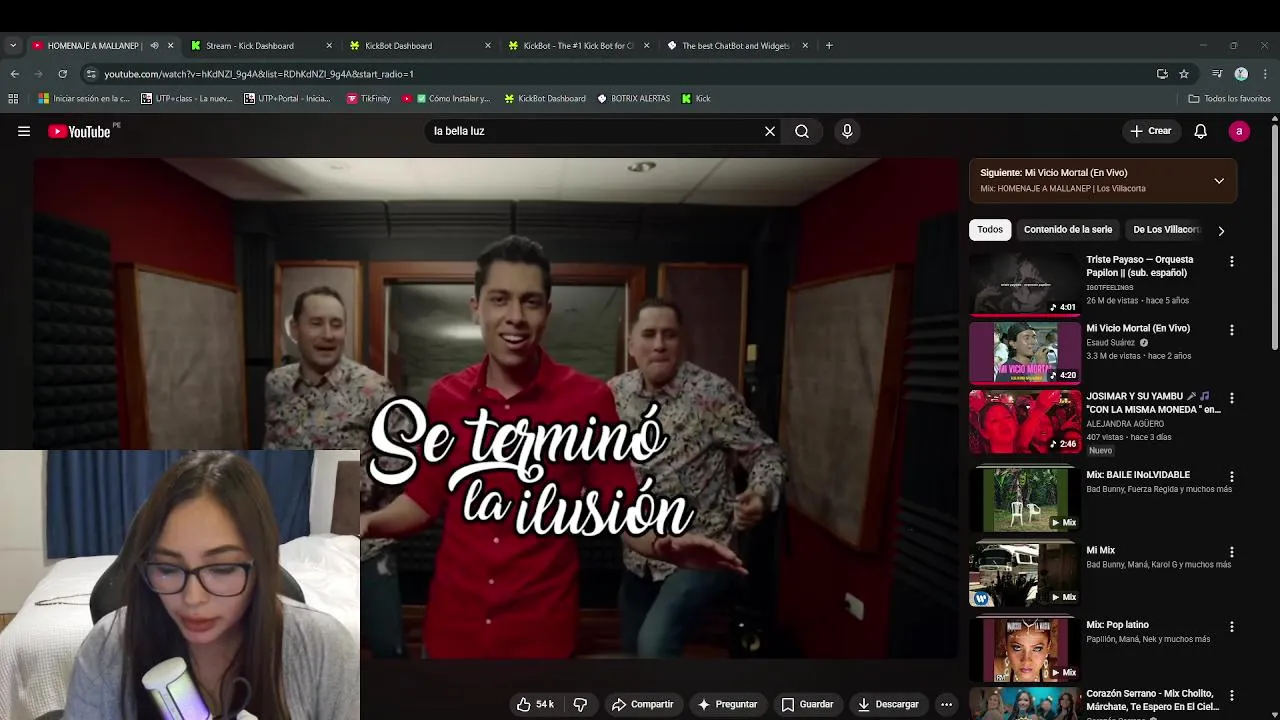Open Mi Mix title link
This screenshot has height=720, width=1280.
tap(1100, 550)
